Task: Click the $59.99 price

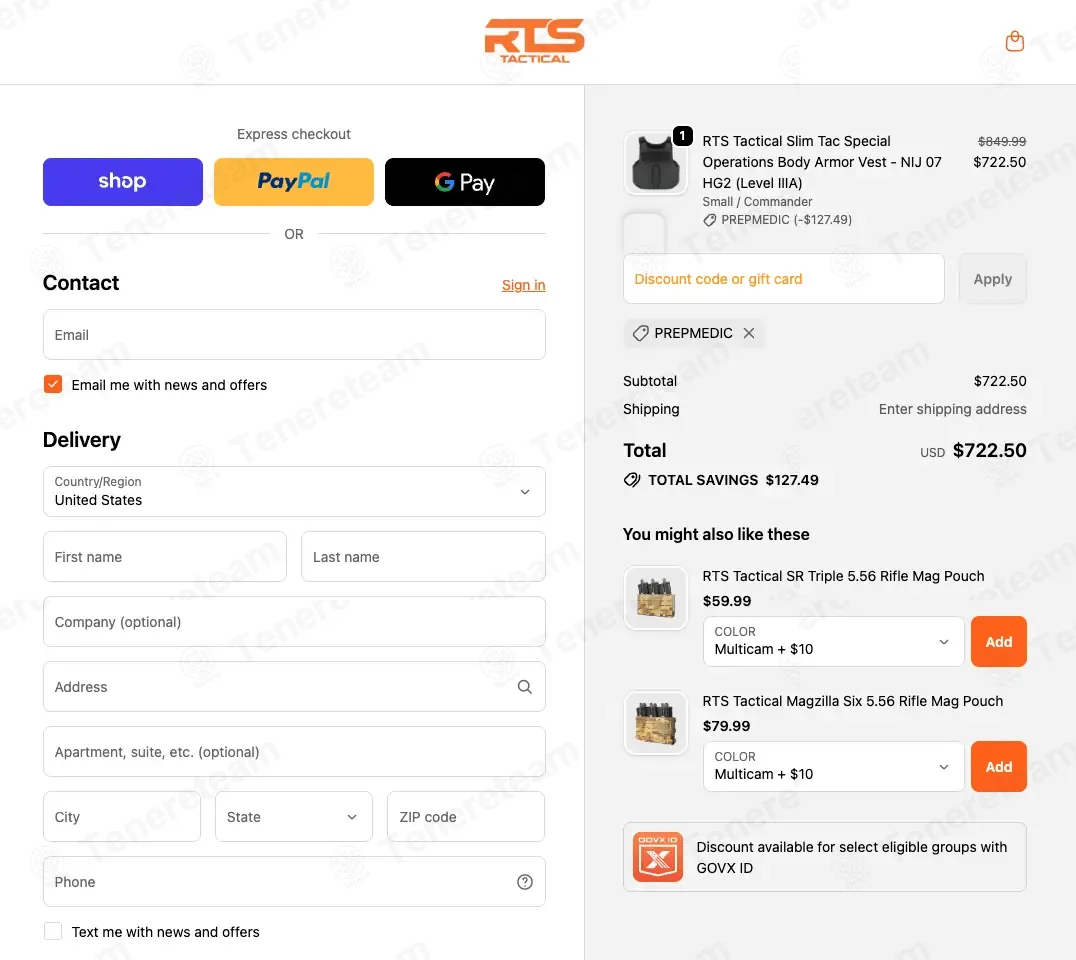Action: (x=727, y=601)
